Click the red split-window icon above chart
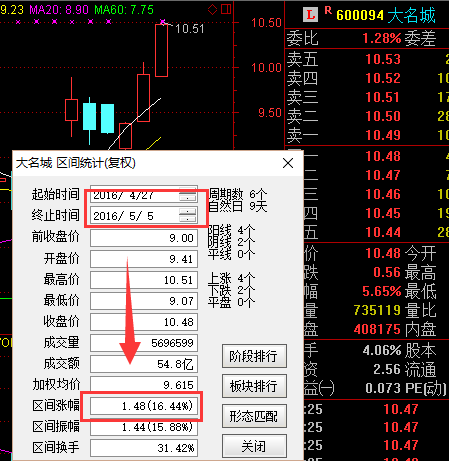Screen dimensions: 449x461 coord(226,9)
